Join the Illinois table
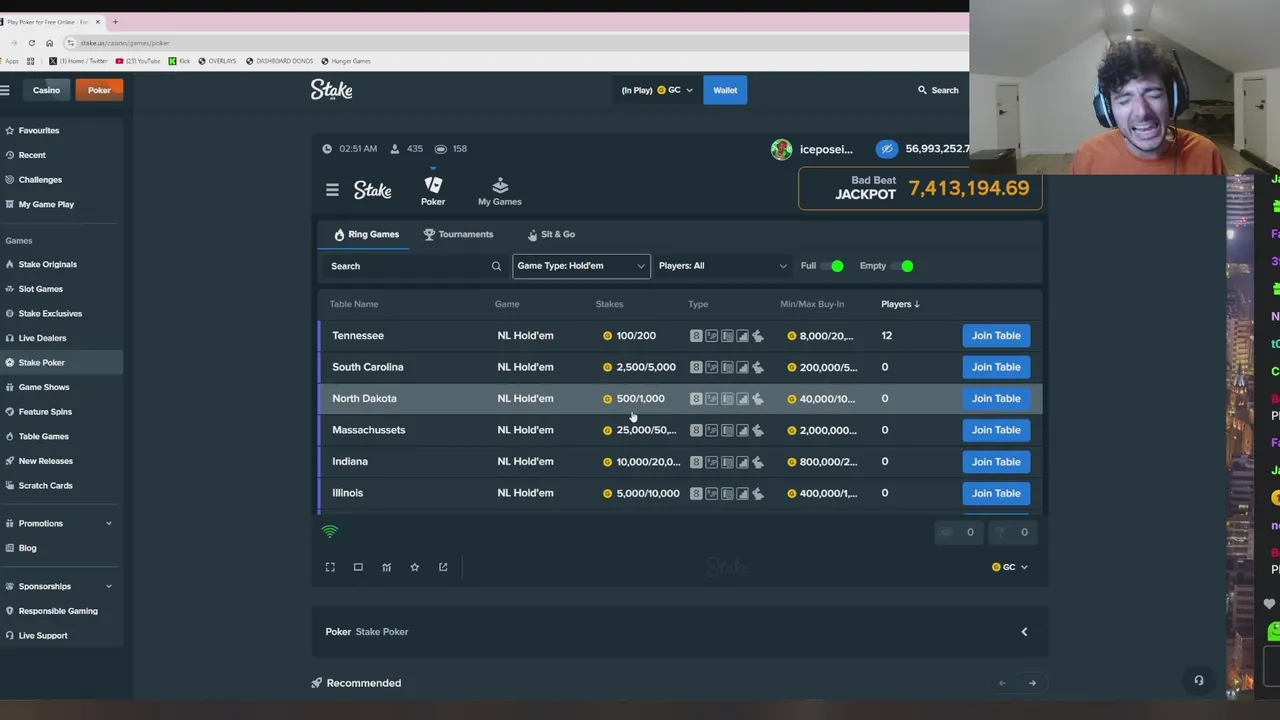This screenshot has width=1280, height=720. tap(996, 493)
